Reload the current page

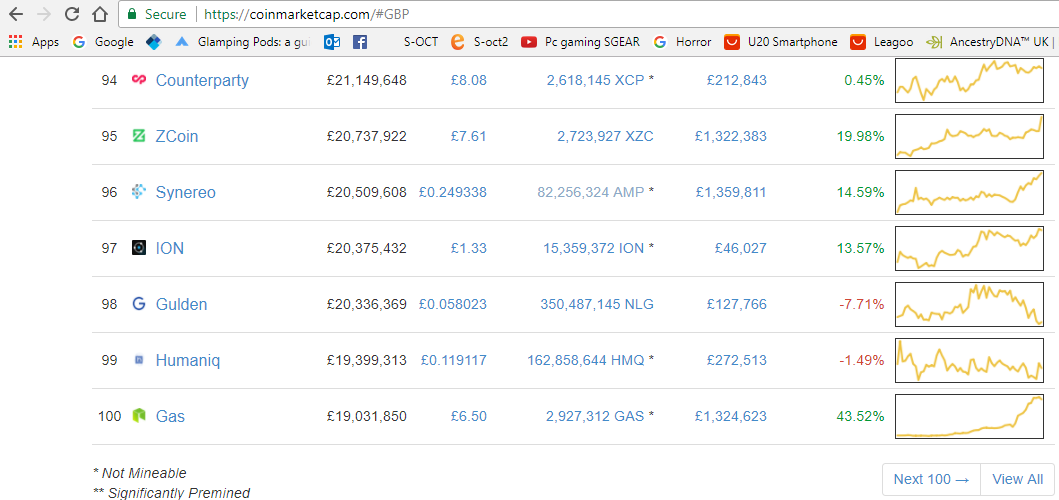71,14
